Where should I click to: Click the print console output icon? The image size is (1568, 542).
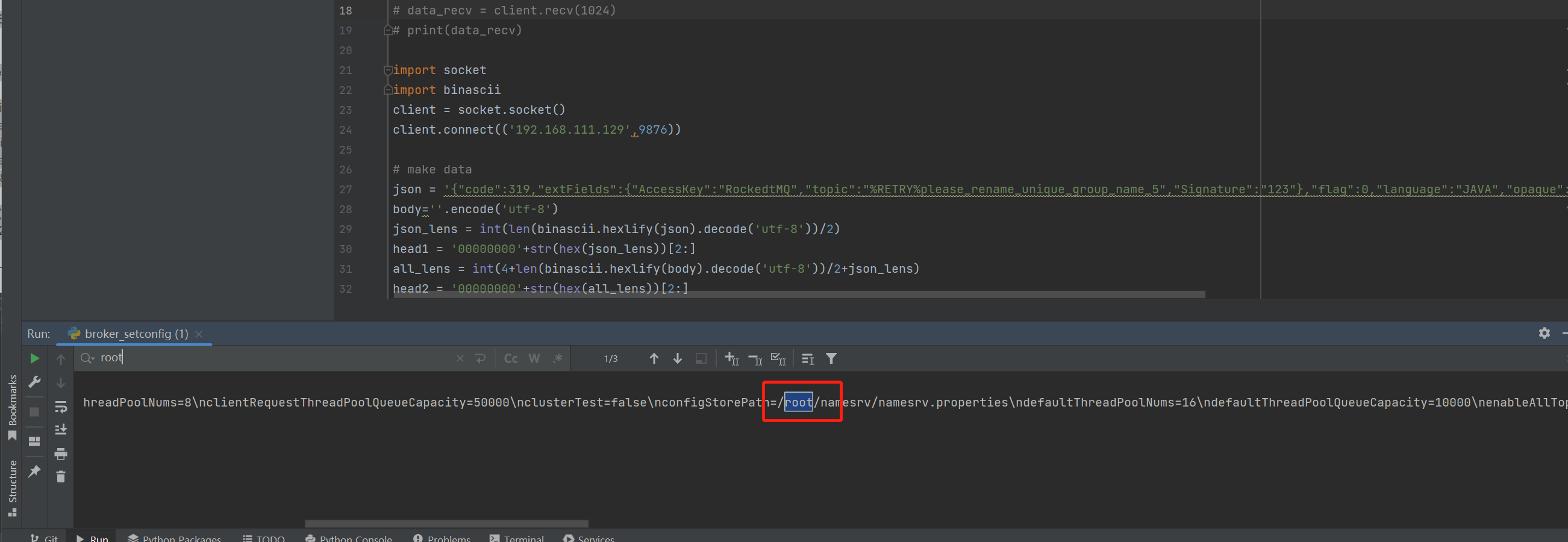[61, 454]
